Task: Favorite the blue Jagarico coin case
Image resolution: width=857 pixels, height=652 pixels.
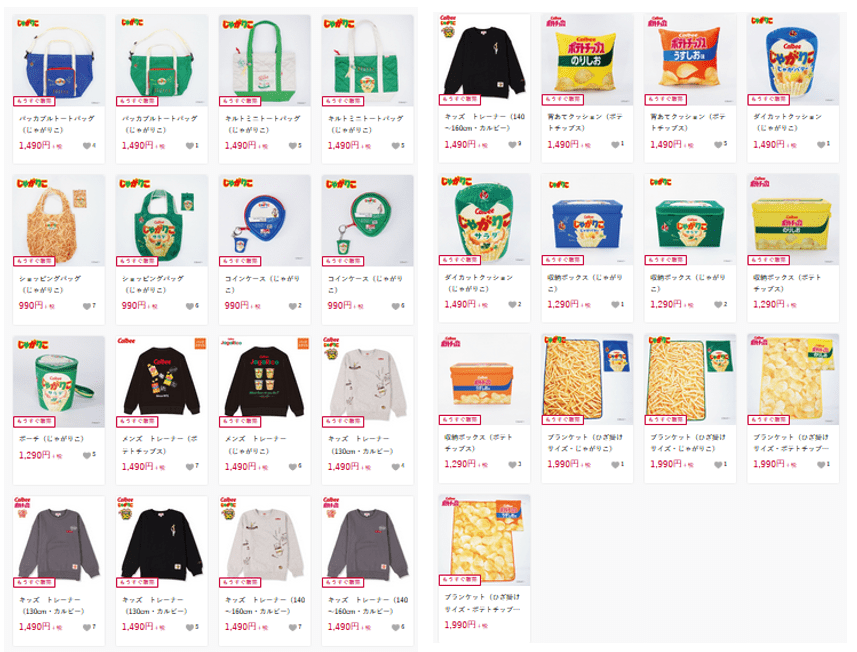Action: click(292, 306)
